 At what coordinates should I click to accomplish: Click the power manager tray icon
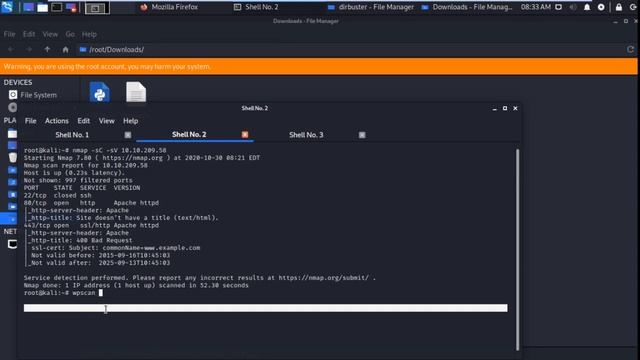click(601, 7)
